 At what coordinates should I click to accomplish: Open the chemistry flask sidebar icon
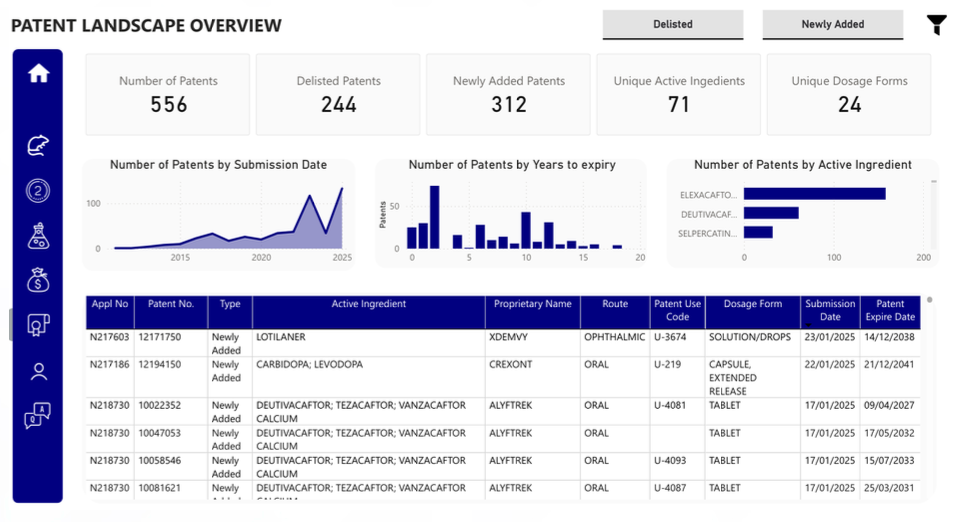tap(38, 236)
